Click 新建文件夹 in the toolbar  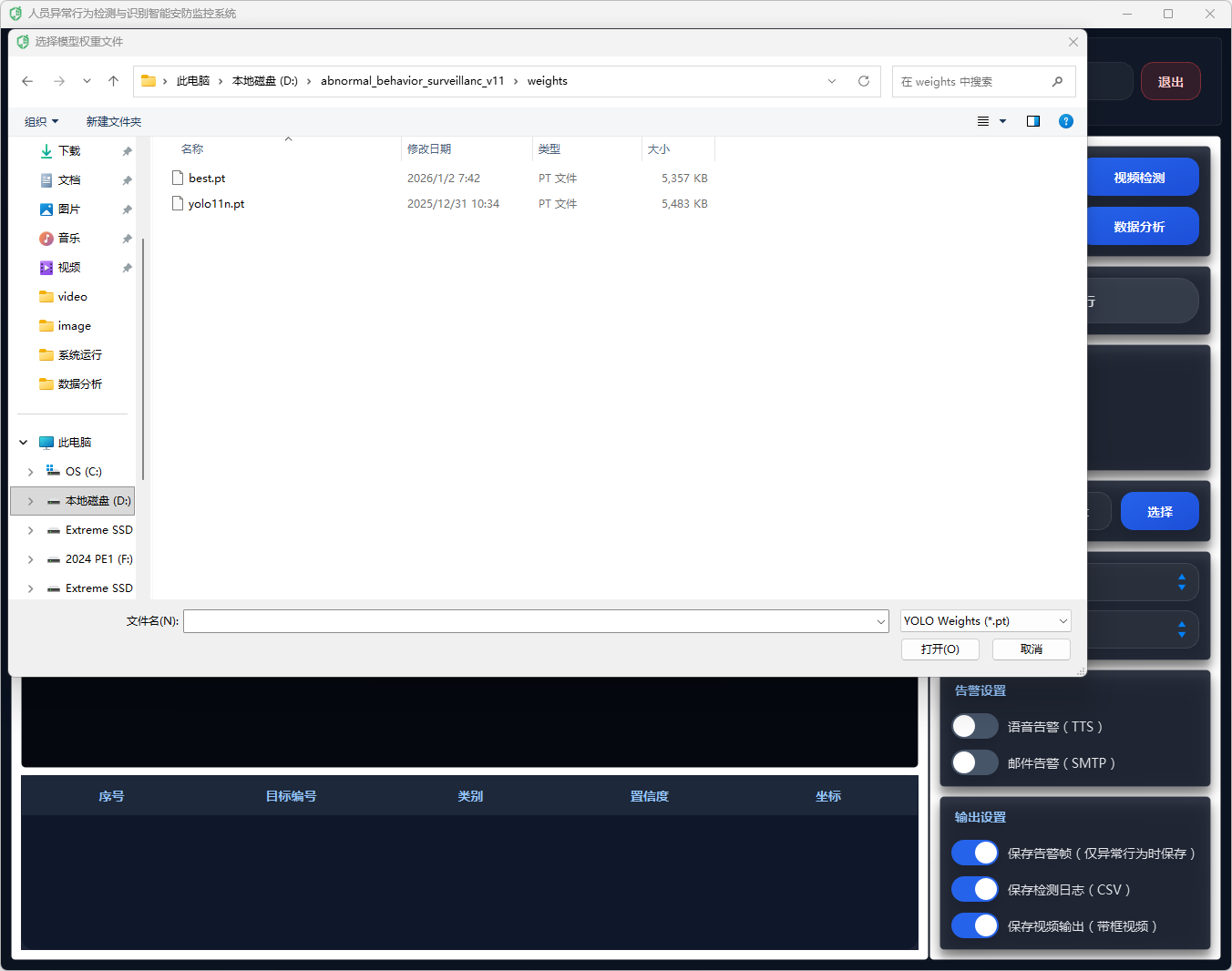pyautogui.click(x=114, y=121)
